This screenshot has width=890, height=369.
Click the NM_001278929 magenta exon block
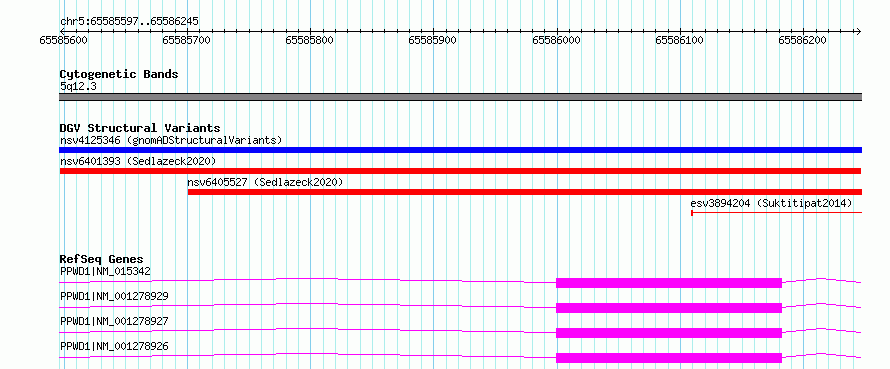pyautogui.click(x=669, y=308)
